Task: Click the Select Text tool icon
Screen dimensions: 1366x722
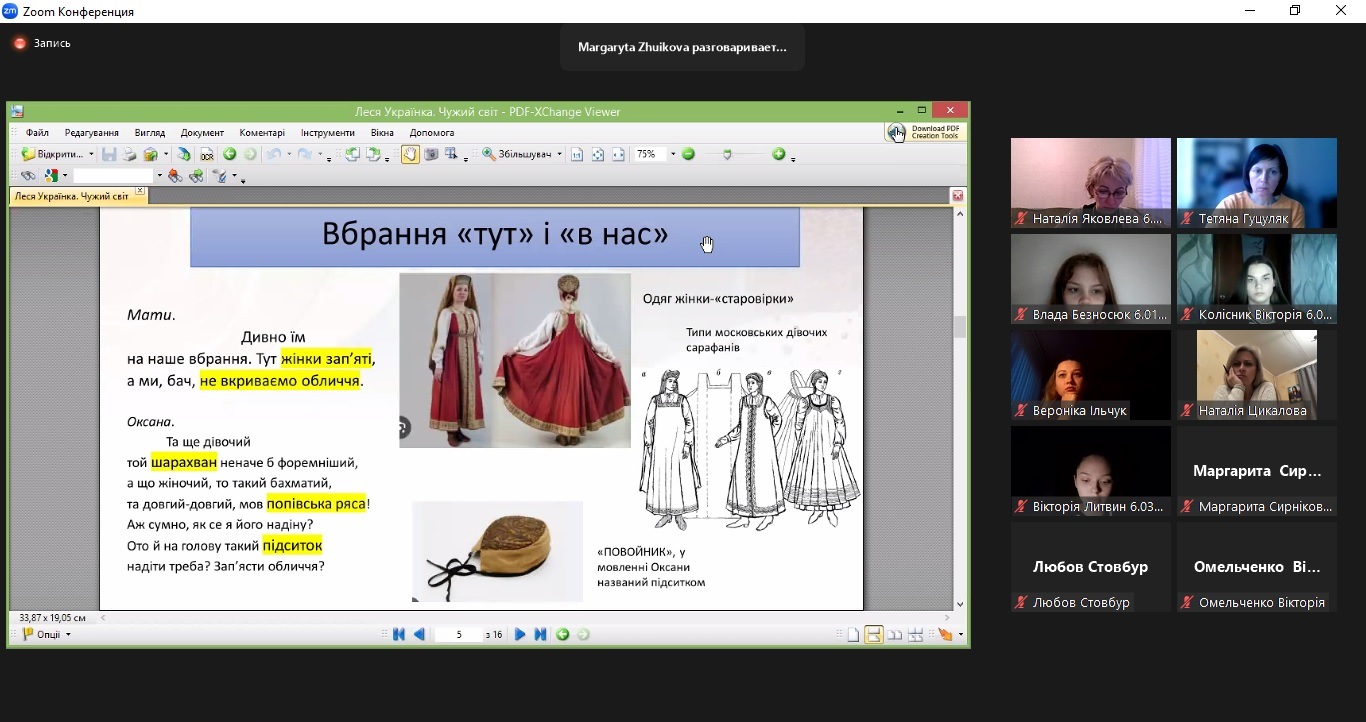Action: (x=451, y=154)
